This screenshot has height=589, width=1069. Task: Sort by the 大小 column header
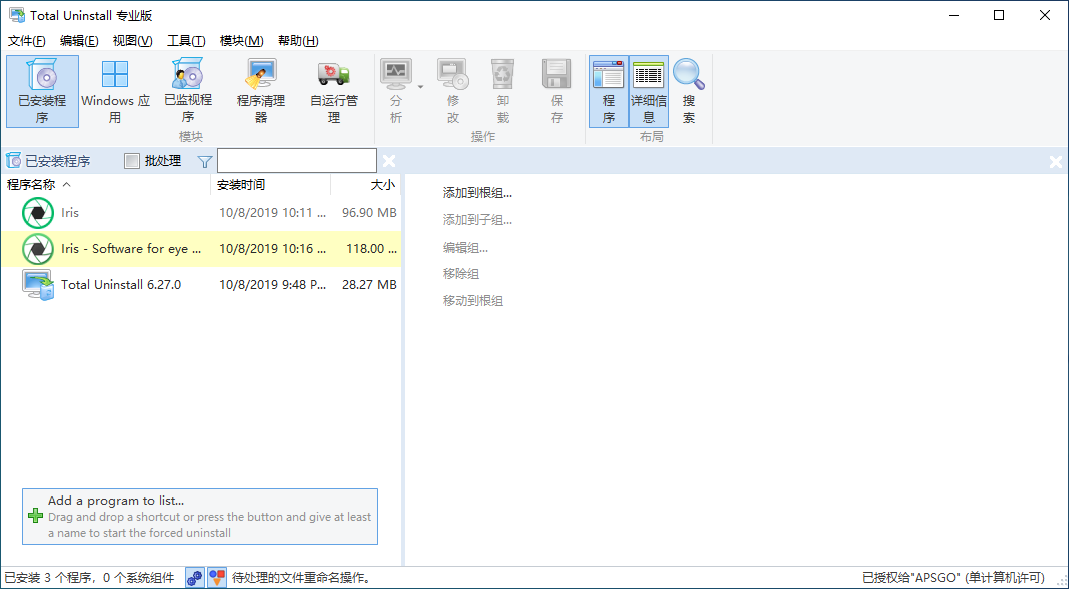point(366,184)
